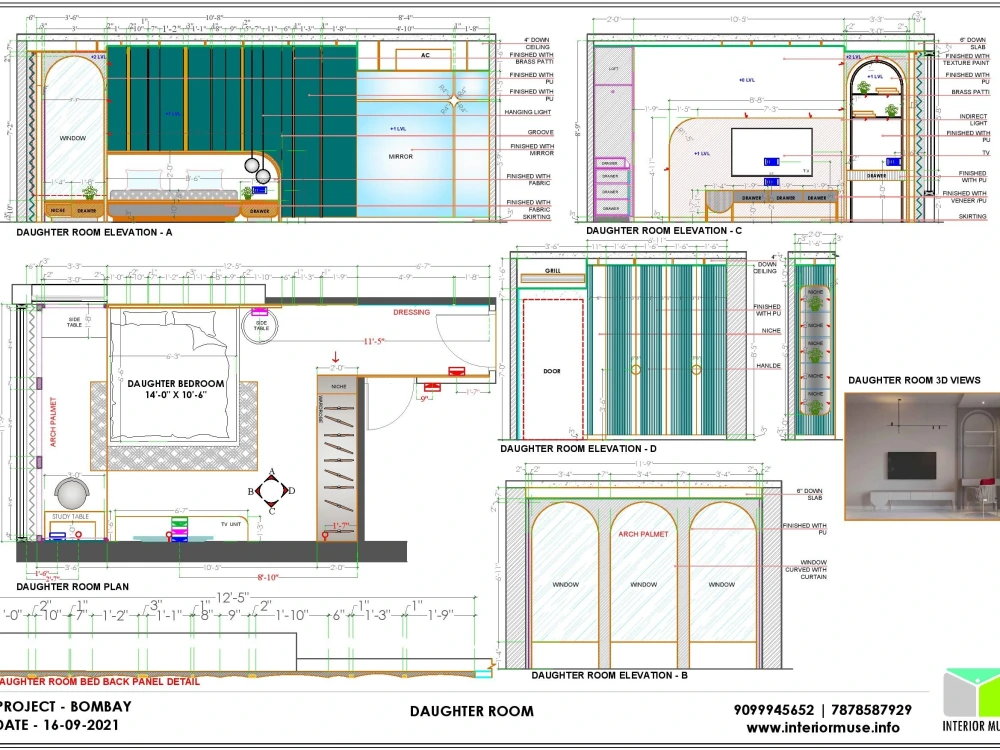Open the Daughter Room 3D view thumbnail
Image resolution: width=1000 pixels, height=750 pixels.
(920, 455)
